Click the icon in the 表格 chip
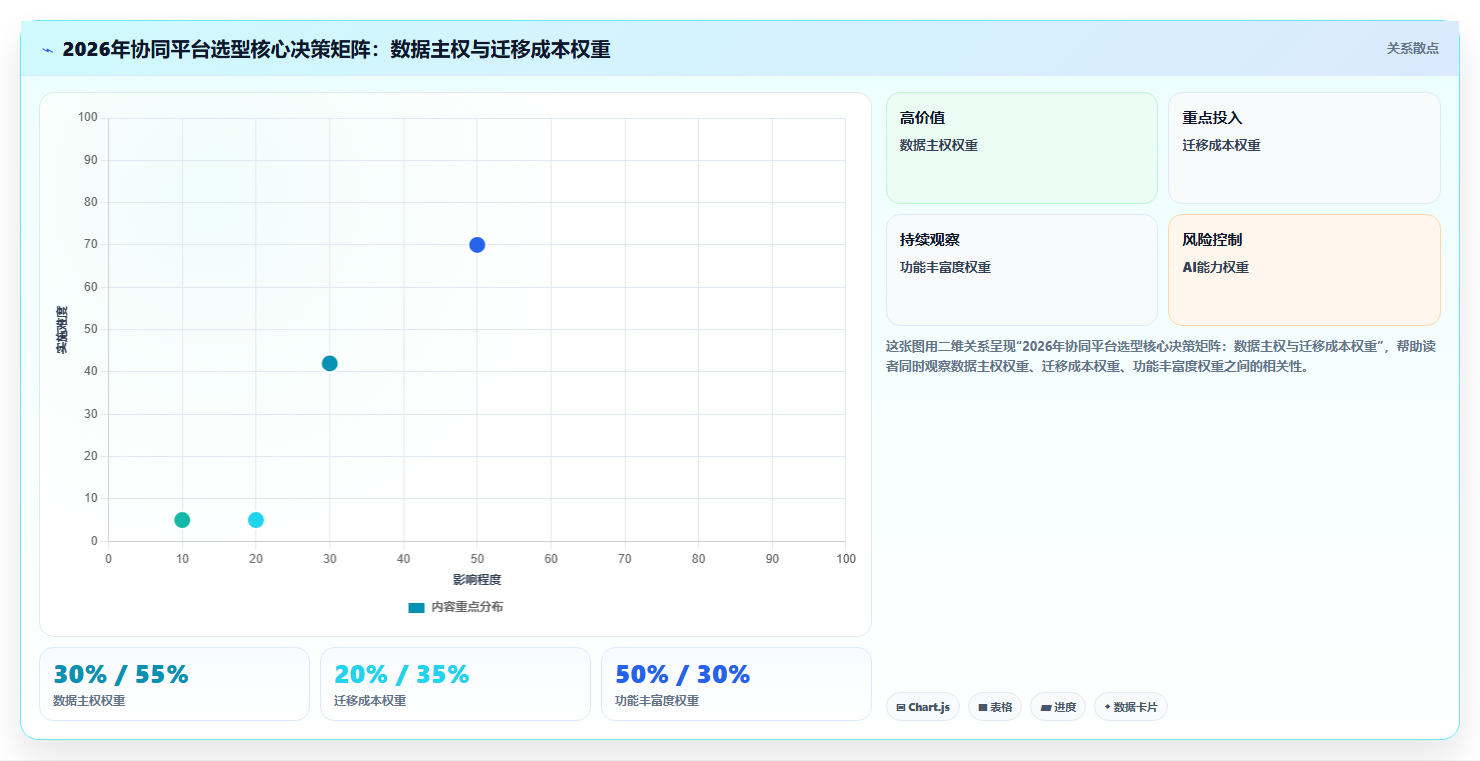Screen dimensions: 1480x761 coord(983,707)
